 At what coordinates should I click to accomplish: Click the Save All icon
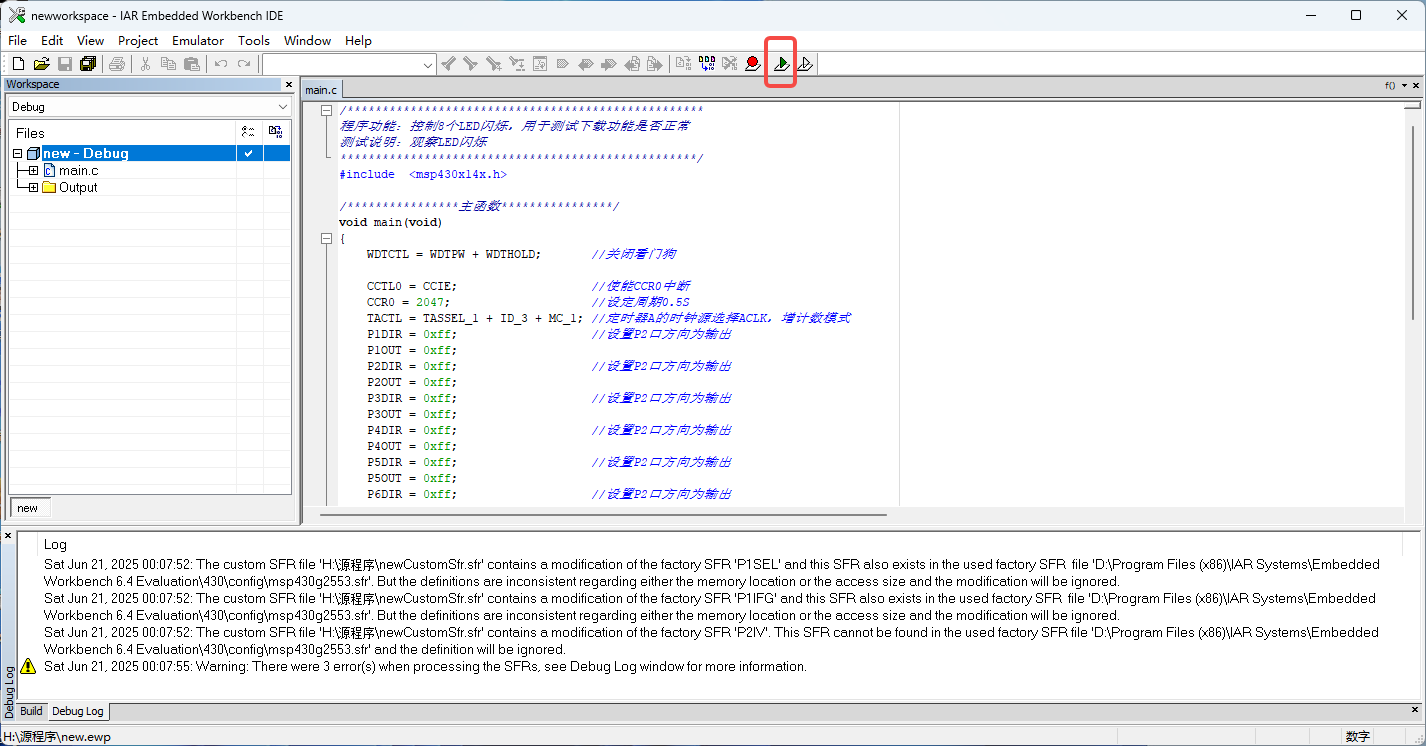point(88,63)
